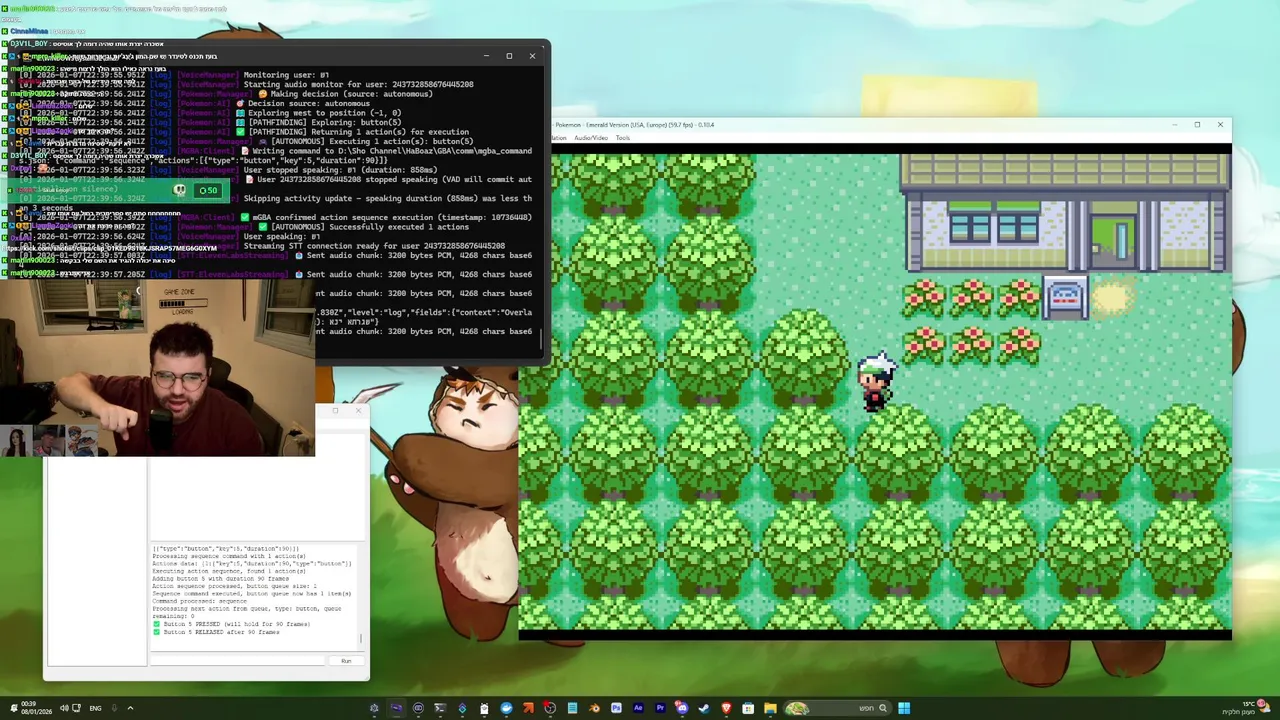Screen dimensions: 1280x720
Task: Open the terminal icon on the taskbar
Action: point(440,708)
